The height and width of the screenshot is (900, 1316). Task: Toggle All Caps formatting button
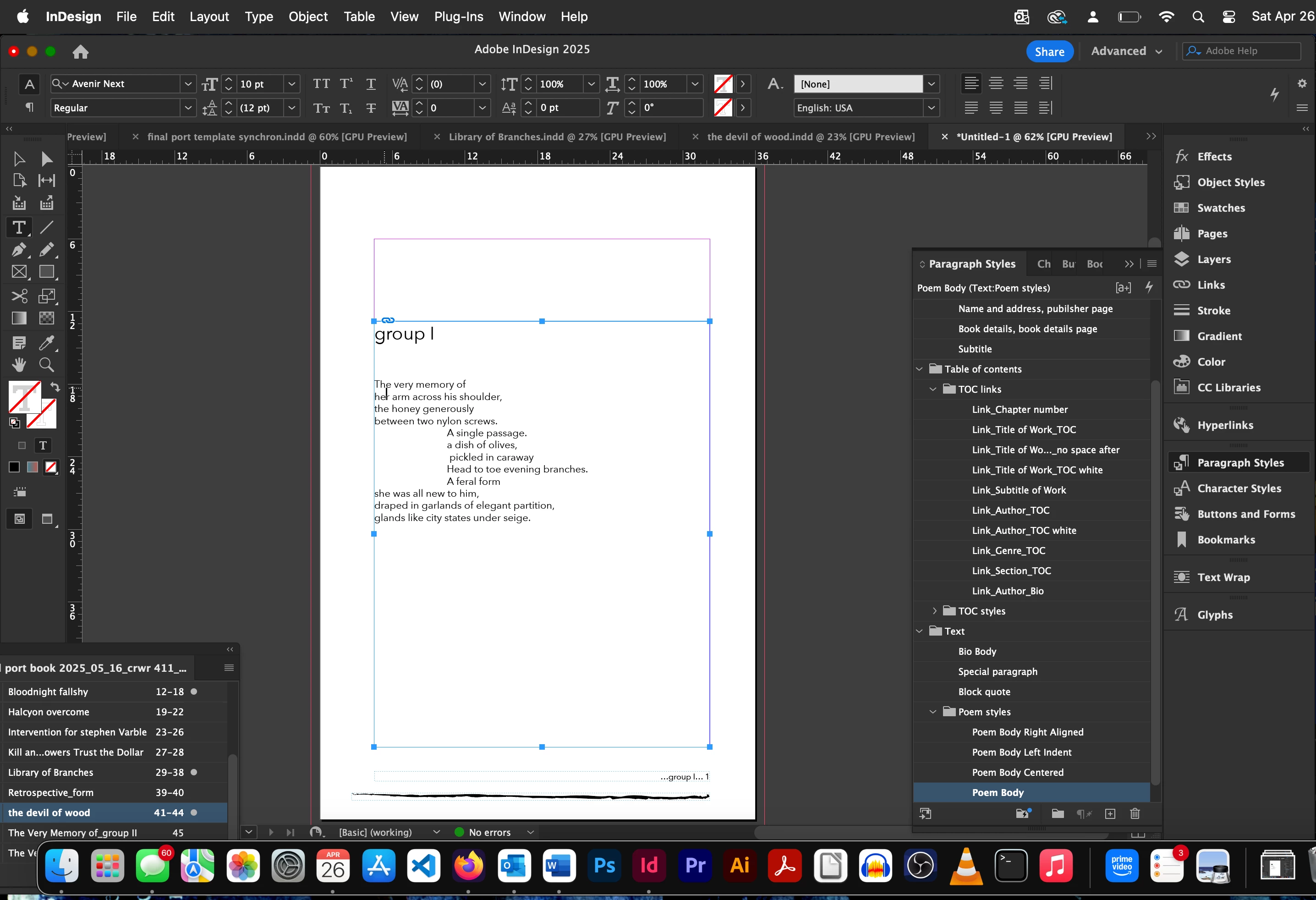(321, 84)
